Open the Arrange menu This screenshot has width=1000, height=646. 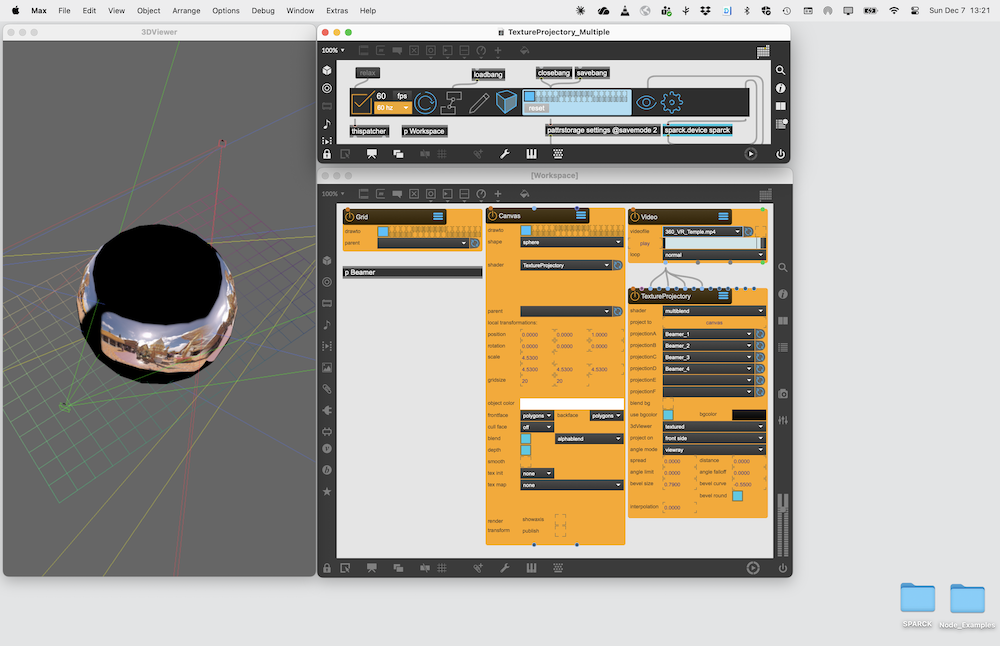[x=186, y=10]
